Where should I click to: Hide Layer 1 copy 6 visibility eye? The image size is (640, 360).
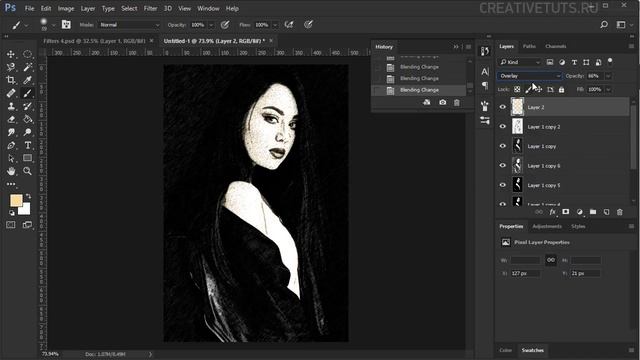(502, 166)
